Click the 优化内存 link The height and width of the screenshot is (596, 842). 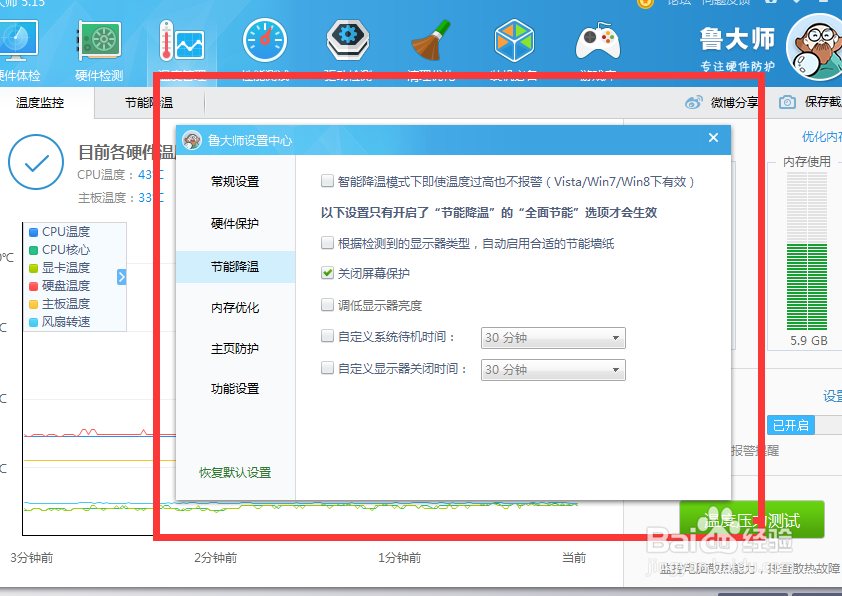point(822,137)
